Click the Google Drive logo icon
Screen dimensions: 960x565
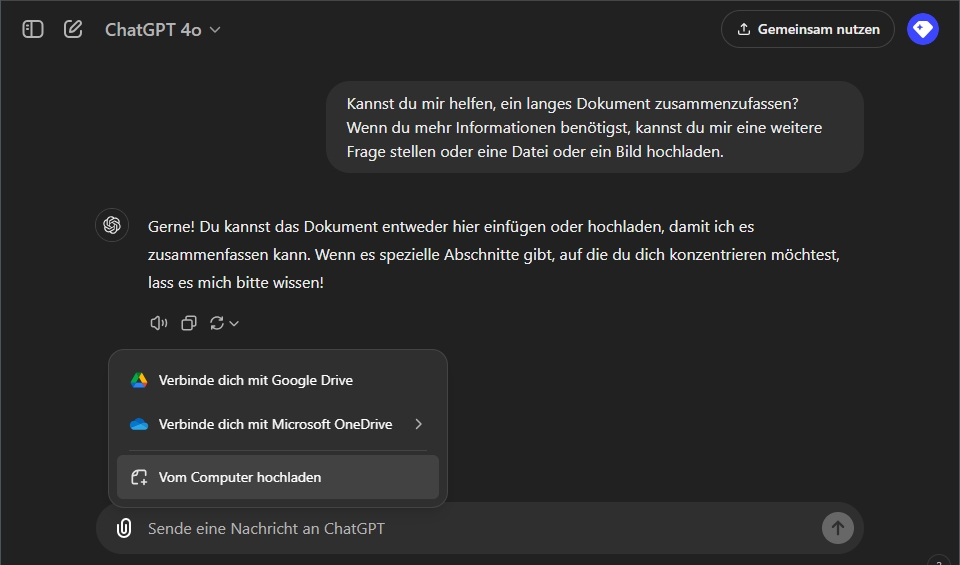[139, 380]
